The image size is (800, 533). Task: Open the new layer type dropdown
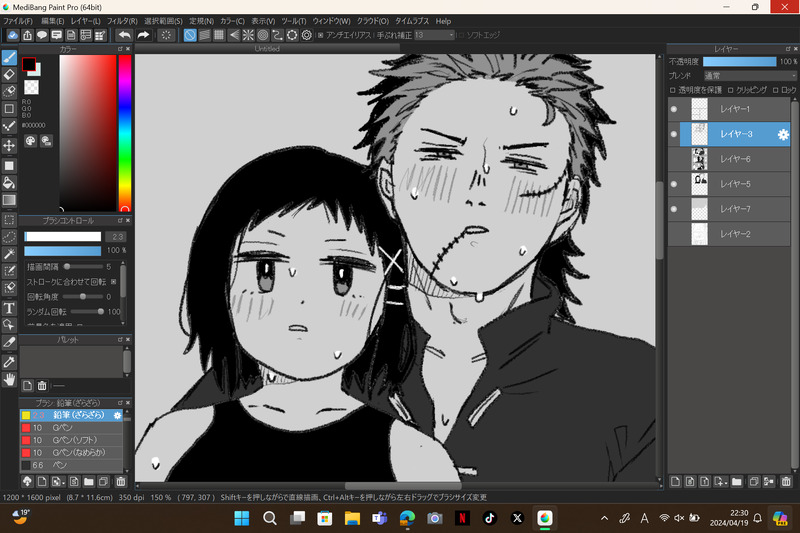(720, 481)
